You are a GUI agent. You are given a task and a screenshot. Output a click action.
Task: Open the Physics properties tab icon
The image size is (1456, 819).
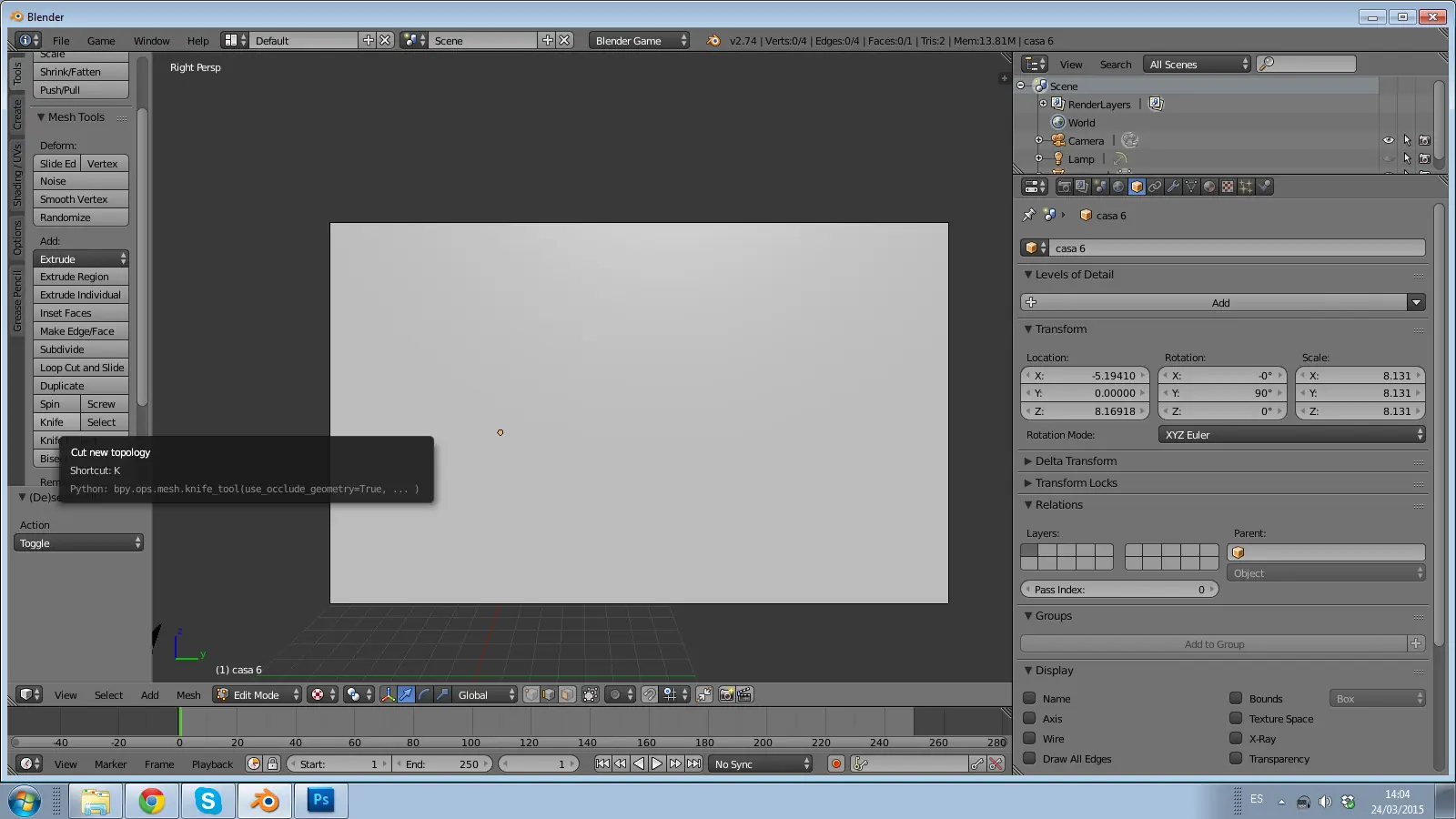pos(1264,187)
